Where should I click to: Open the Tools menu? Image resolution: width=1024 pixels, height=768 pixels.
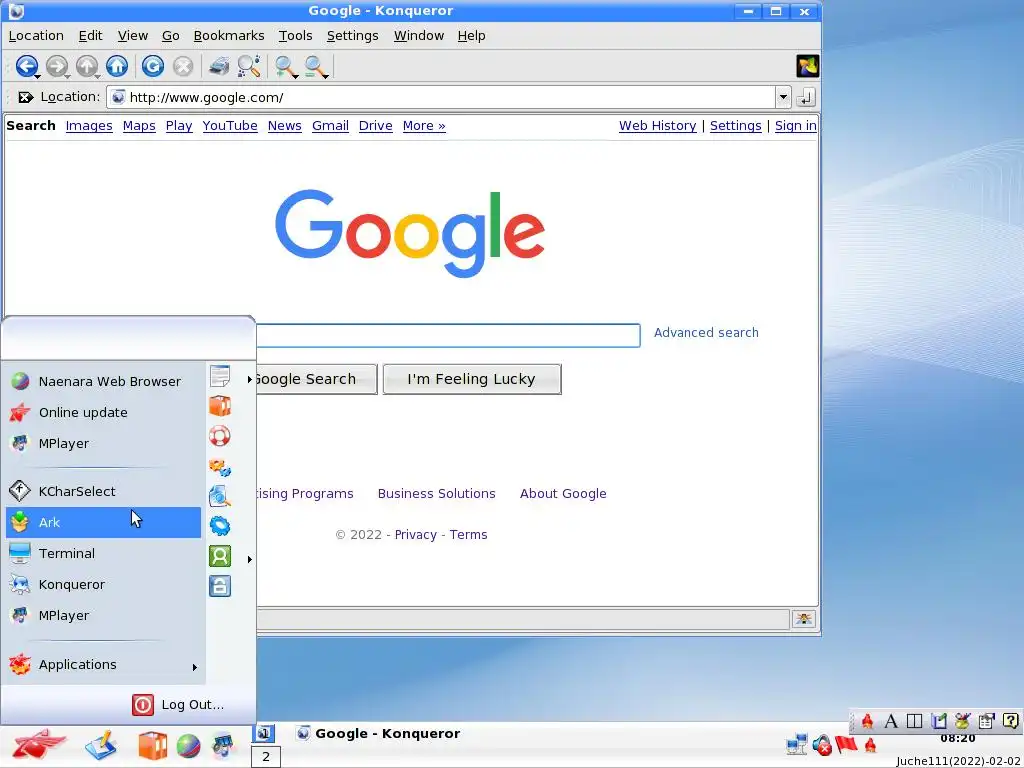coord(295,35)
